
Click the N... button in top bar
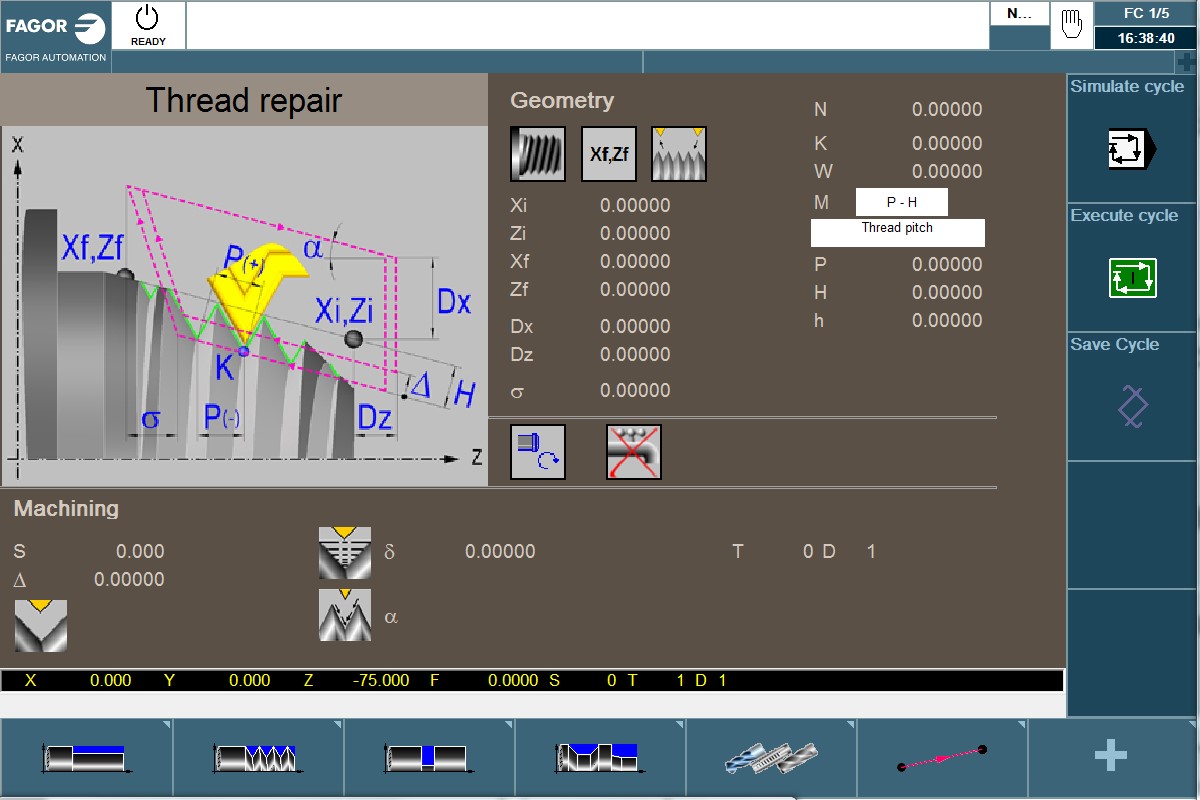pos(1019,14)
